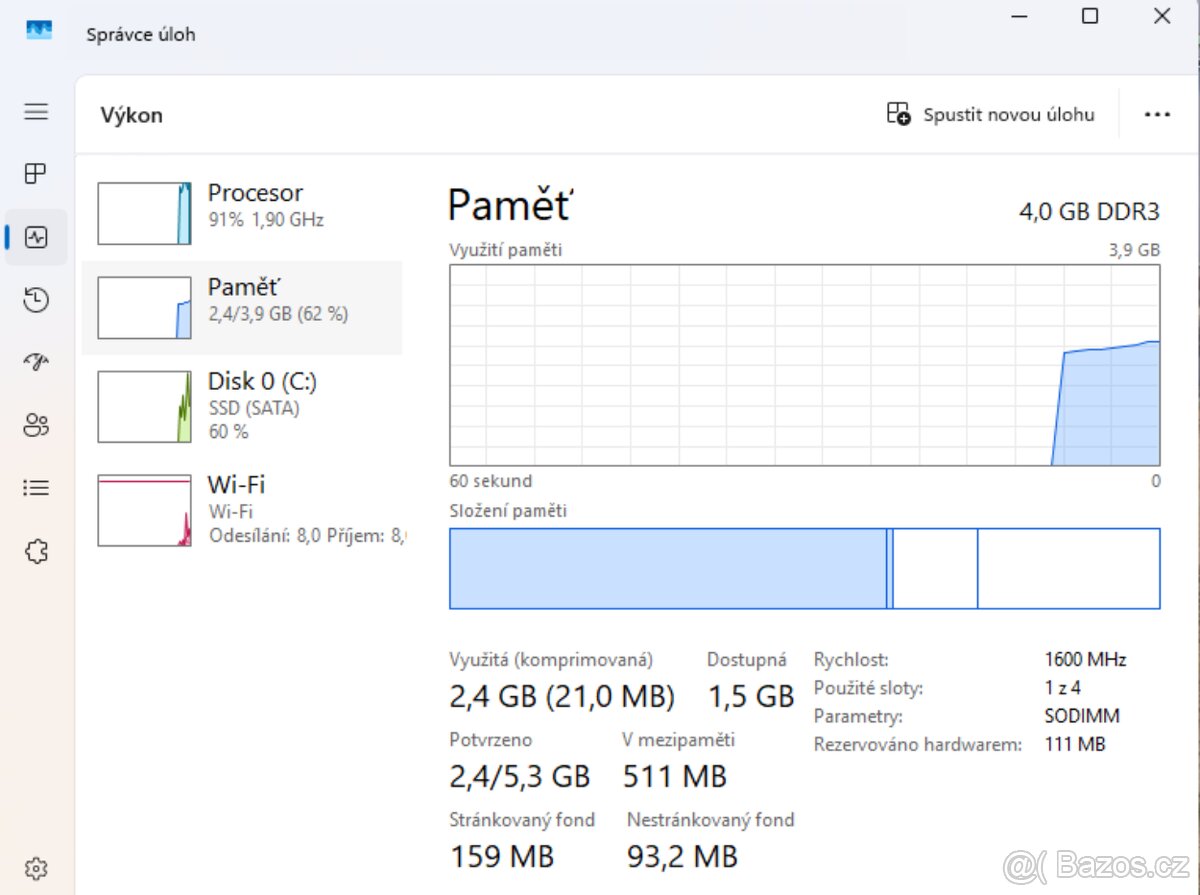The height and width of the screenshot is (895, 1200).
Task: Click Spustit novou úlohu button
Action: (991, 115)
